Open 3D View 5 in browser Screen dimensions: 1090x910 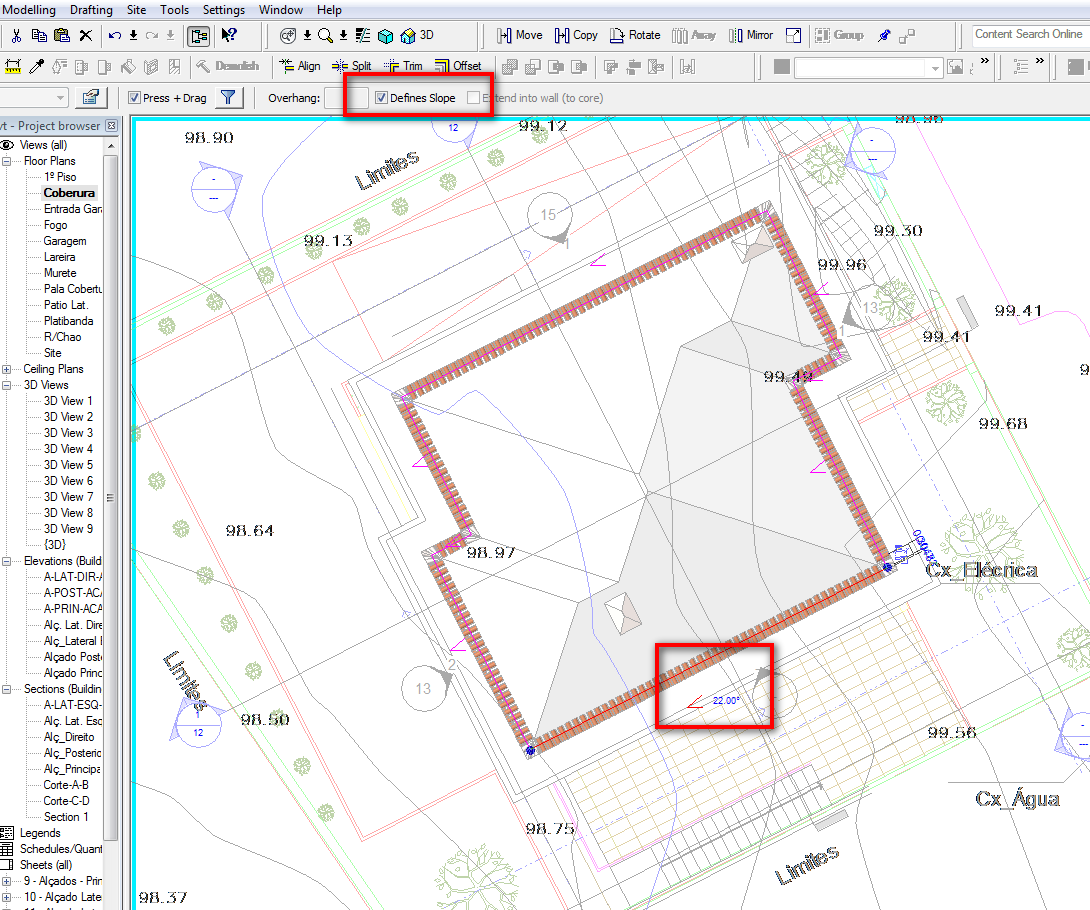(x=68, y=464)
